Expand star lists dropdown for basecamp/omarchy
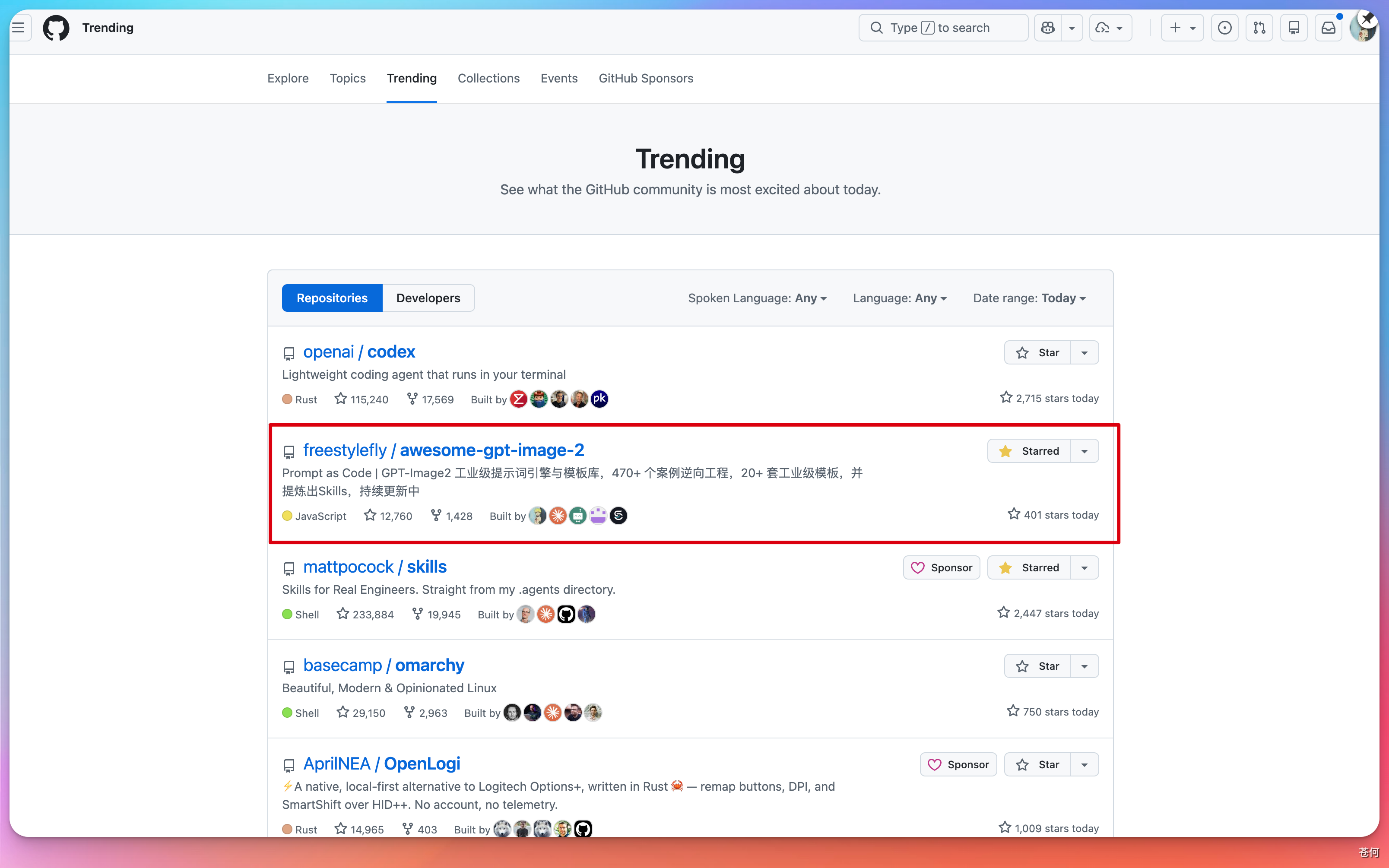This screenshot has height=868, width=1389. click(1084, 666)
